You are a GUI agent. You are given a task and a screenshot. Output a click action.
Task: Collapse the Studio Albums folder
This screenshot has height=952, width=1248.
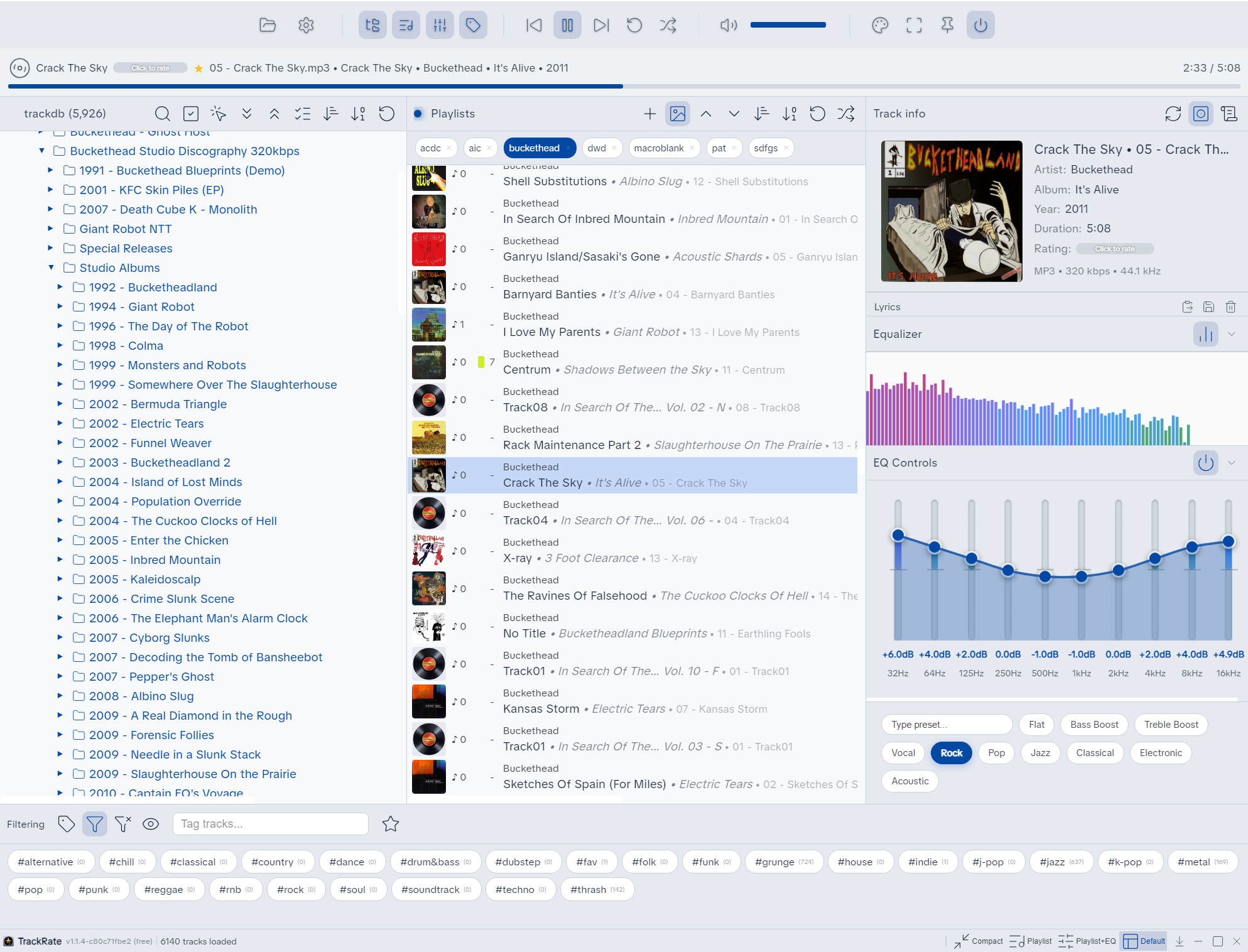point(51,268)
